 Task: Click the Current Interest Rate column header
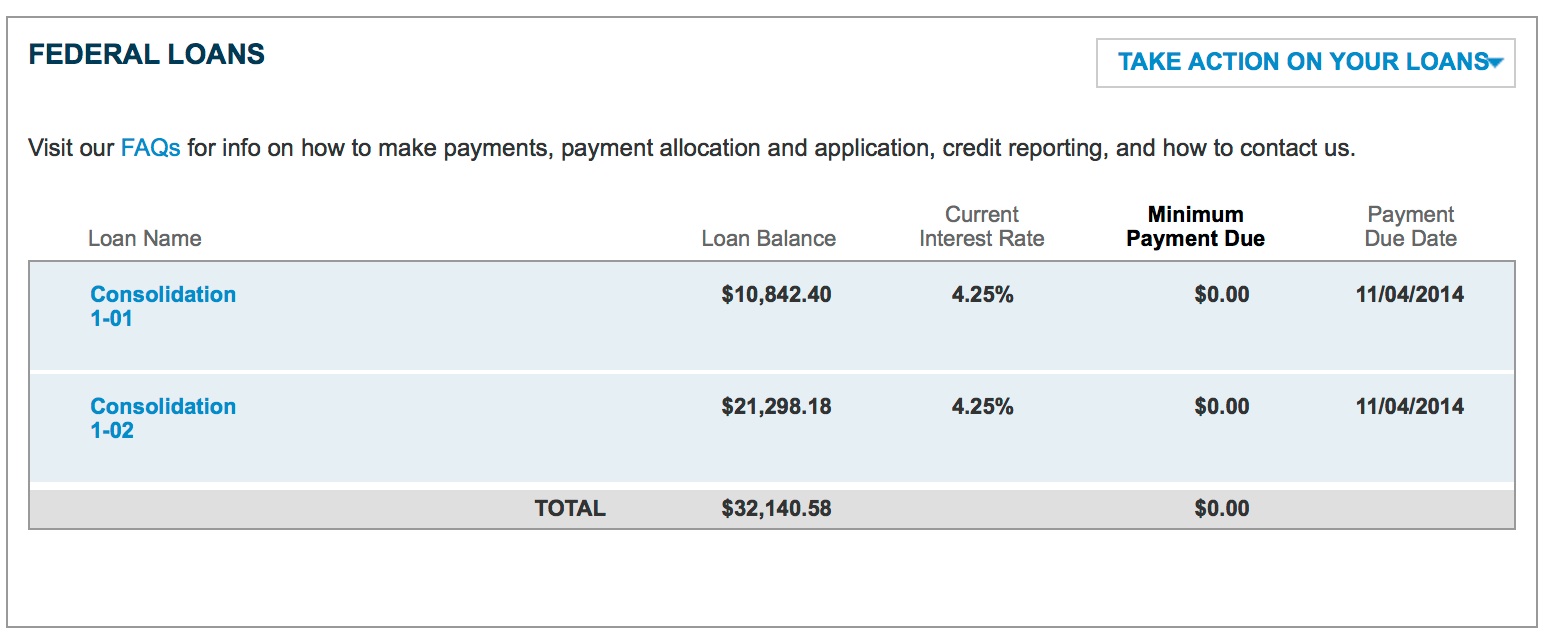pos(981,226)
